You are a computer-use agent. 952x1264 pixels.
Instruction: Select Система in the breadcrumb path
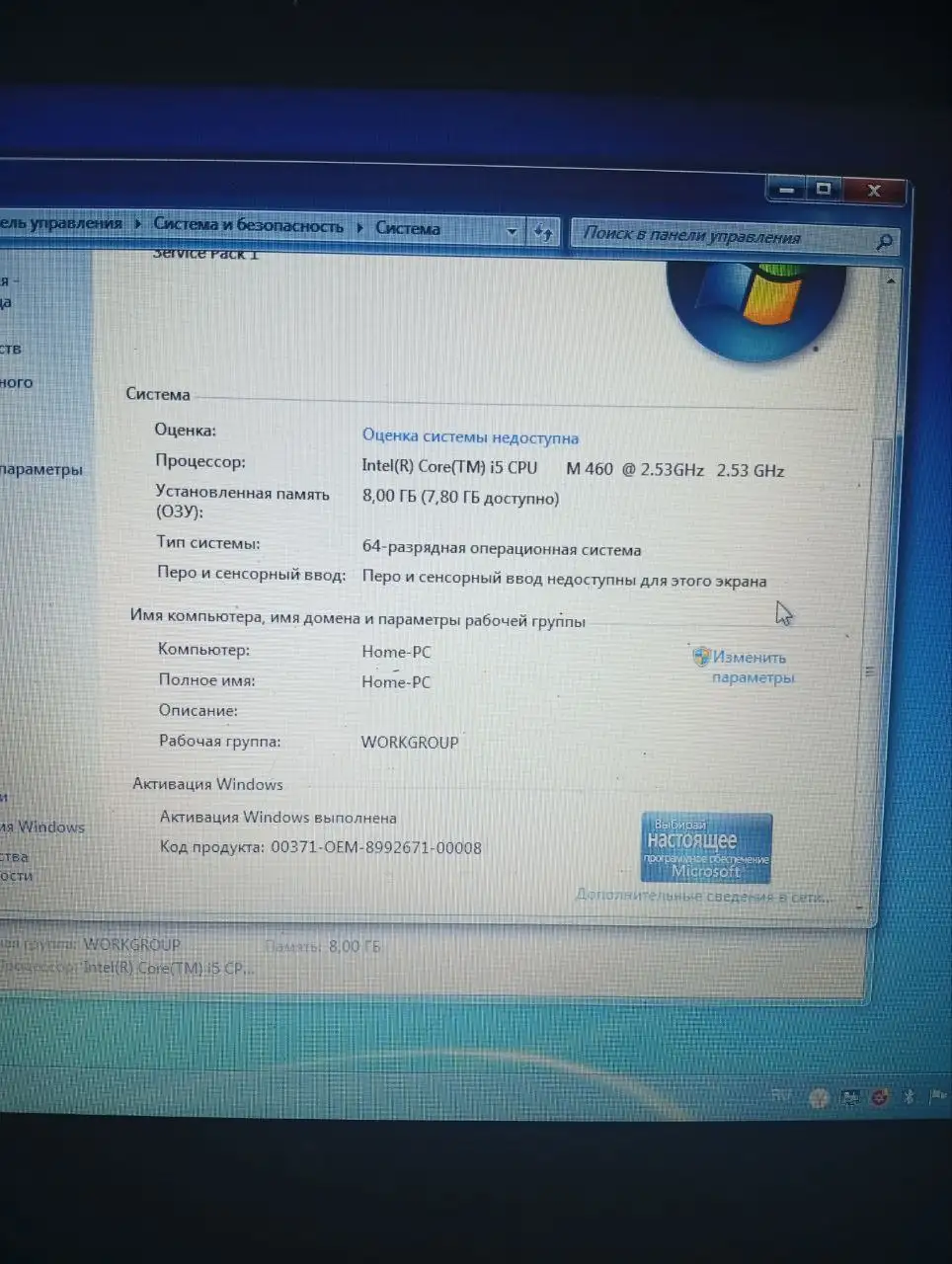tap(407, 227)
